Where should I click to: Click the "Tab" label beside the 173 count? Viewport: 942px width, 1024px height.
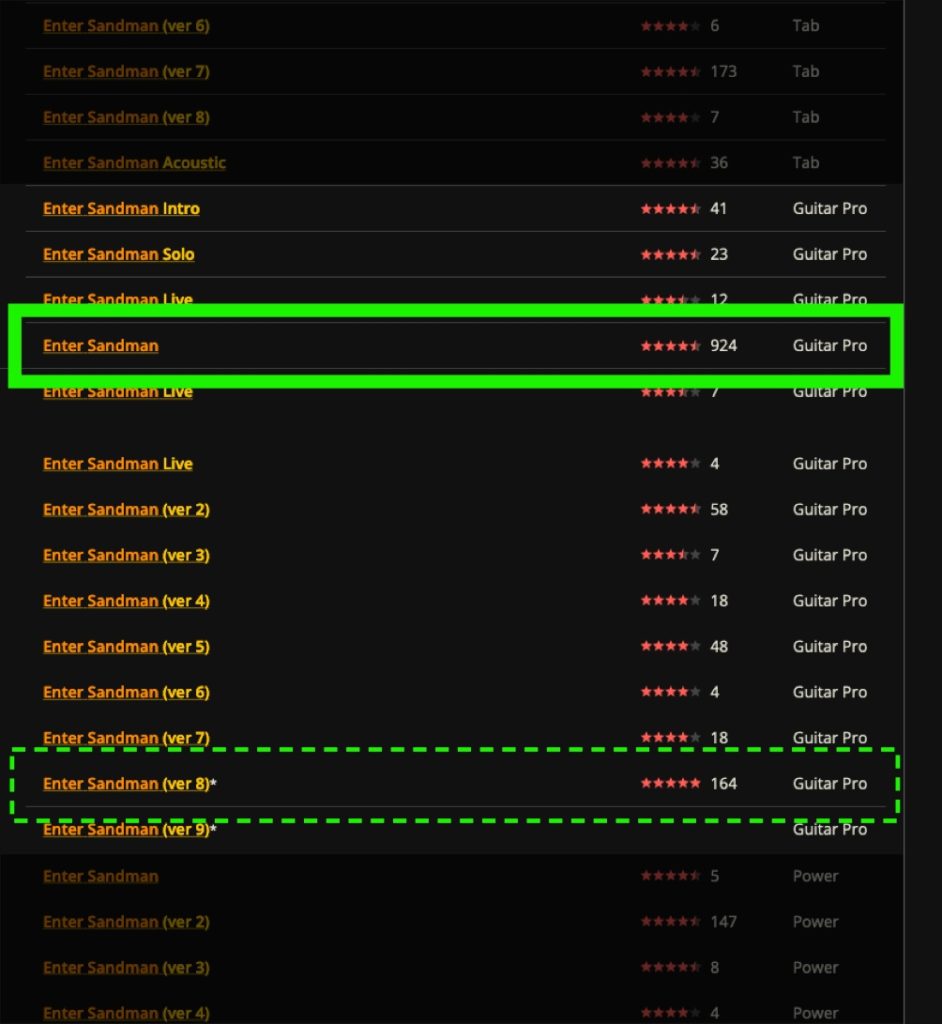pyautogui.click(x=805, y=71)
